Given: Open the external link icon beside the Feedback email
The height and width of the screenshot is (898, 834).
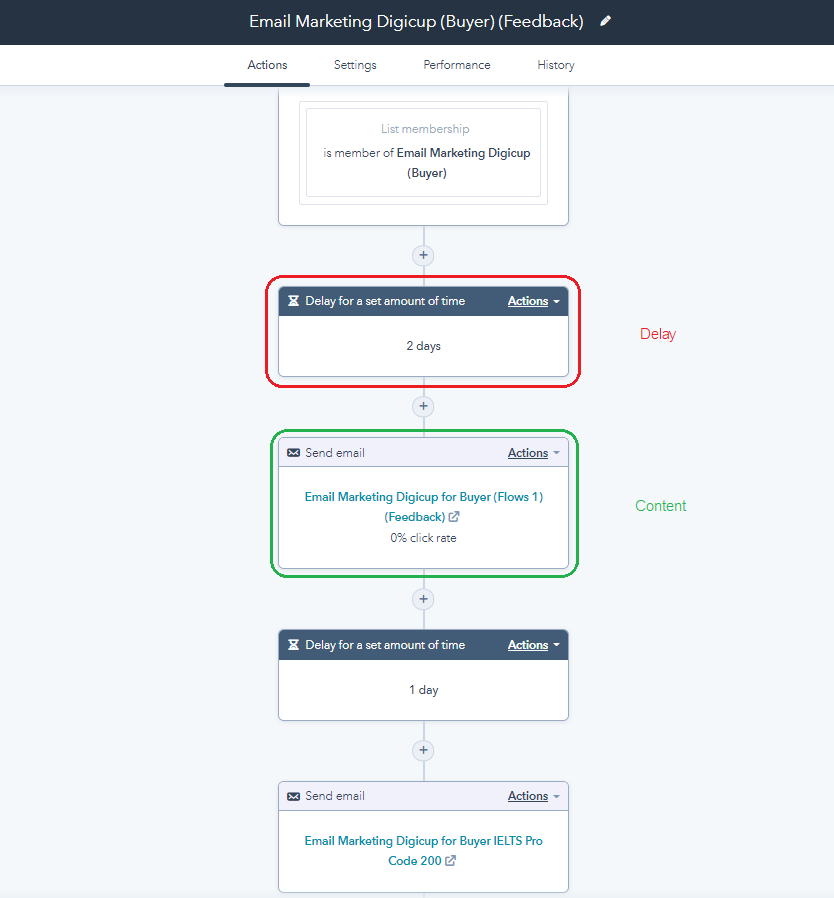Looking at the screenshot, I should [x=455, y=517].
